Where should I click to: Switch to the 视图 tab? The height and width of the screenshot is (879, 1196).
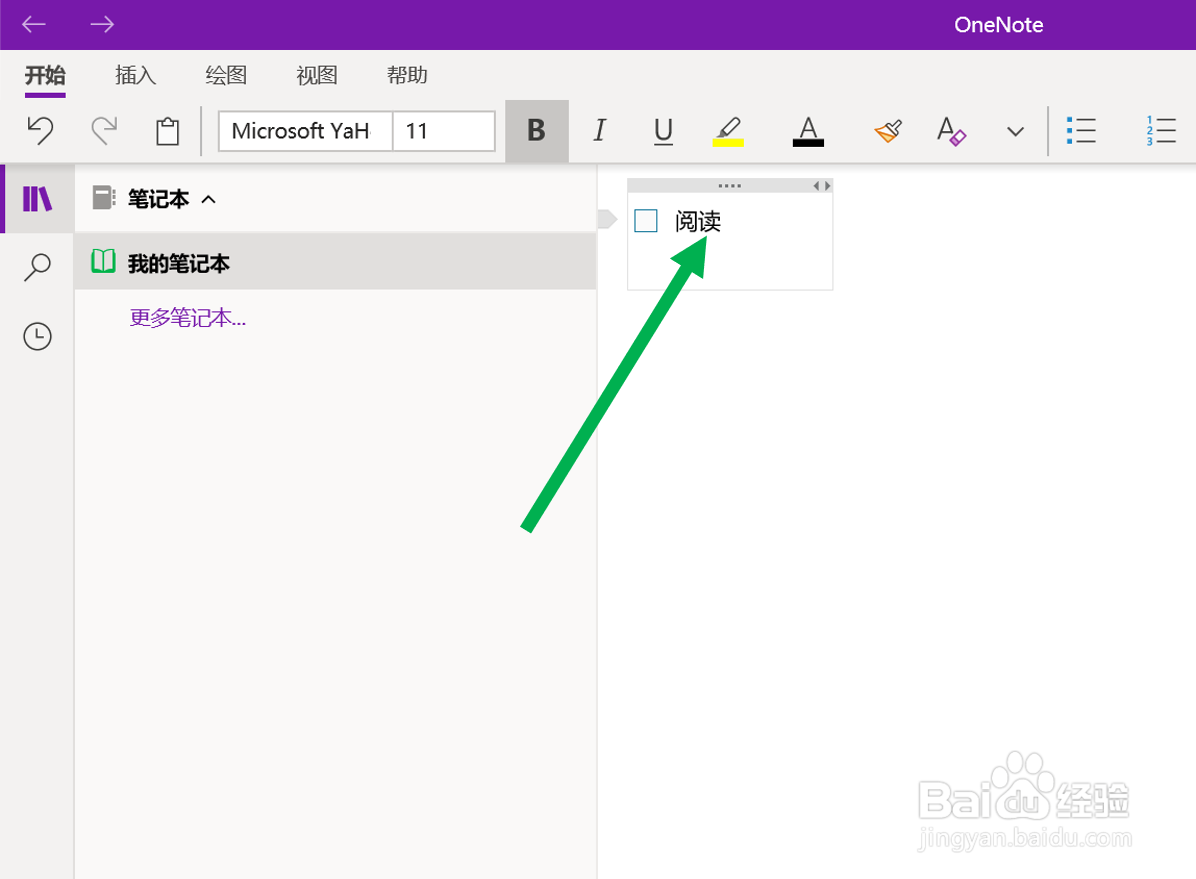point(317,75)
